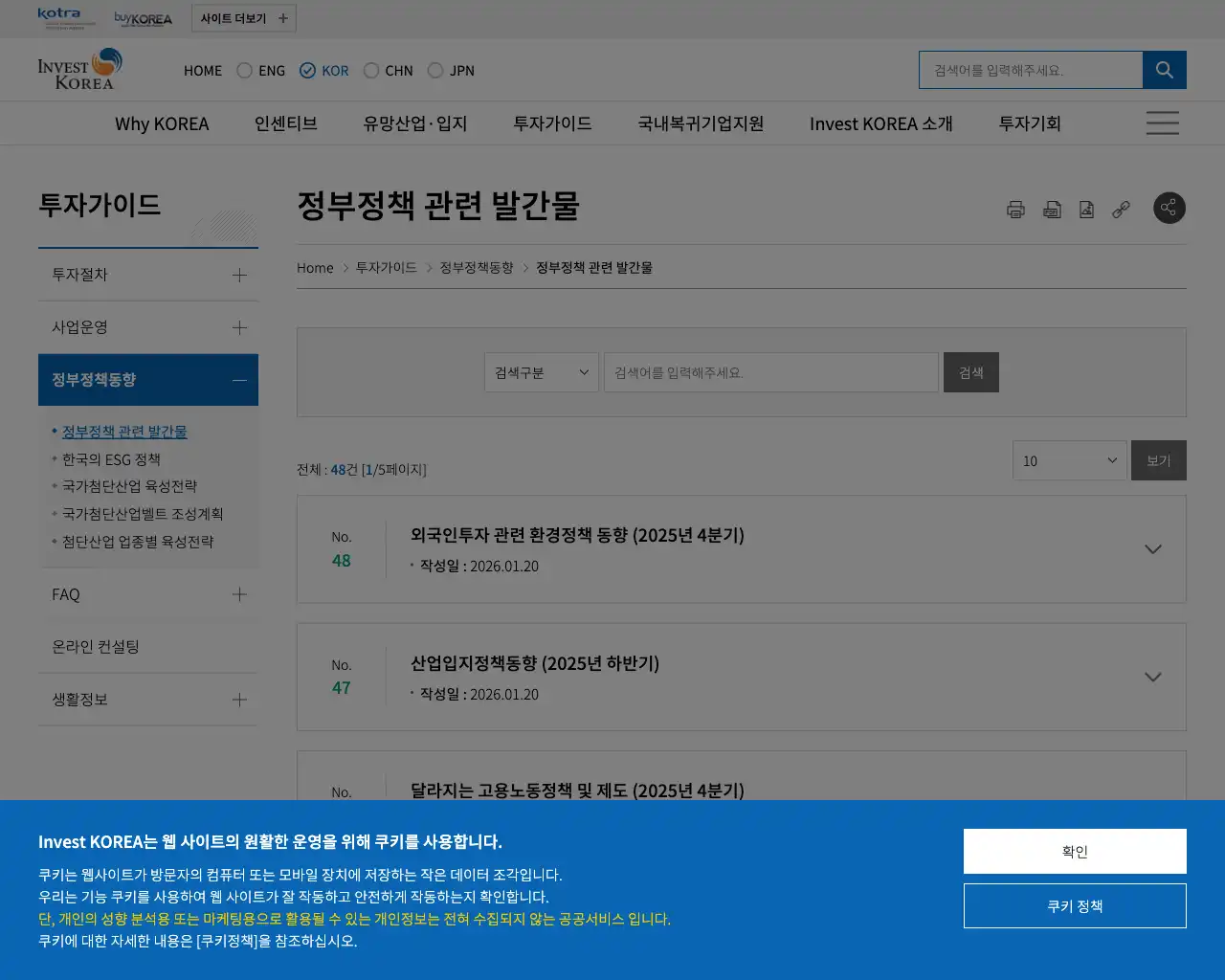The image size is (1225, 980).
Task: Open the 투자기회 menu item
Action: tap(1029, 122)
